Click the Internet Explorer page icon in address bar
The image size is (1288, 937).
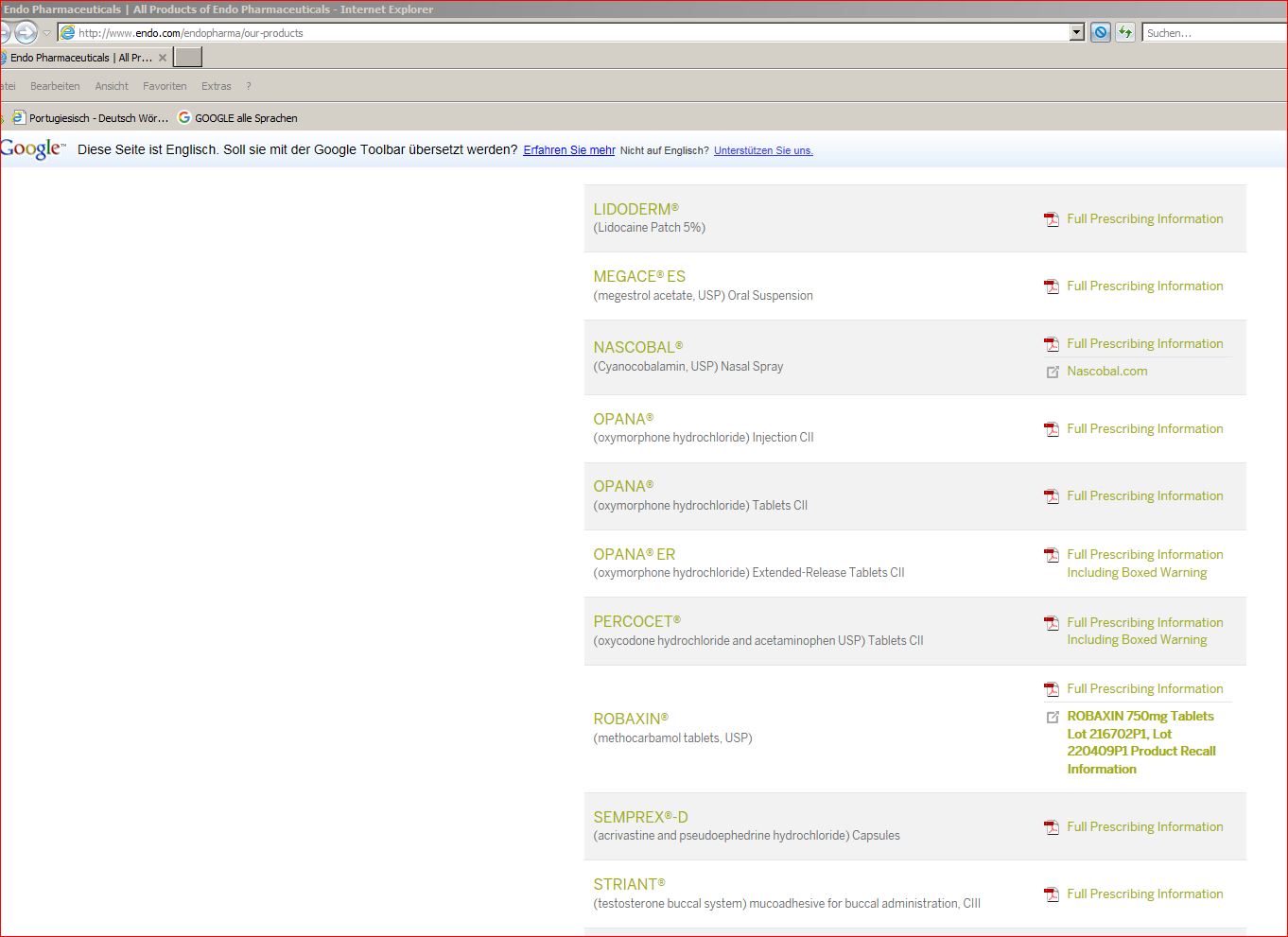pyautogui.click(x=67, y=32)
